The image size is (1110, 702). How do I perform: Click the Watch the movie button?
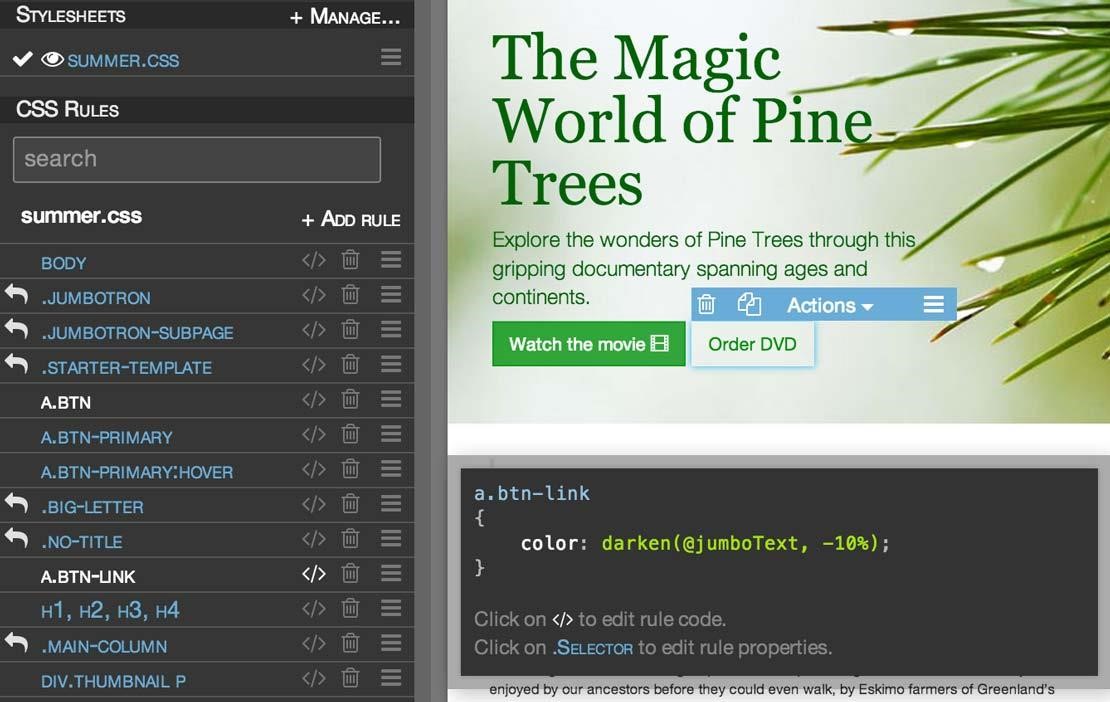point(588,343)
